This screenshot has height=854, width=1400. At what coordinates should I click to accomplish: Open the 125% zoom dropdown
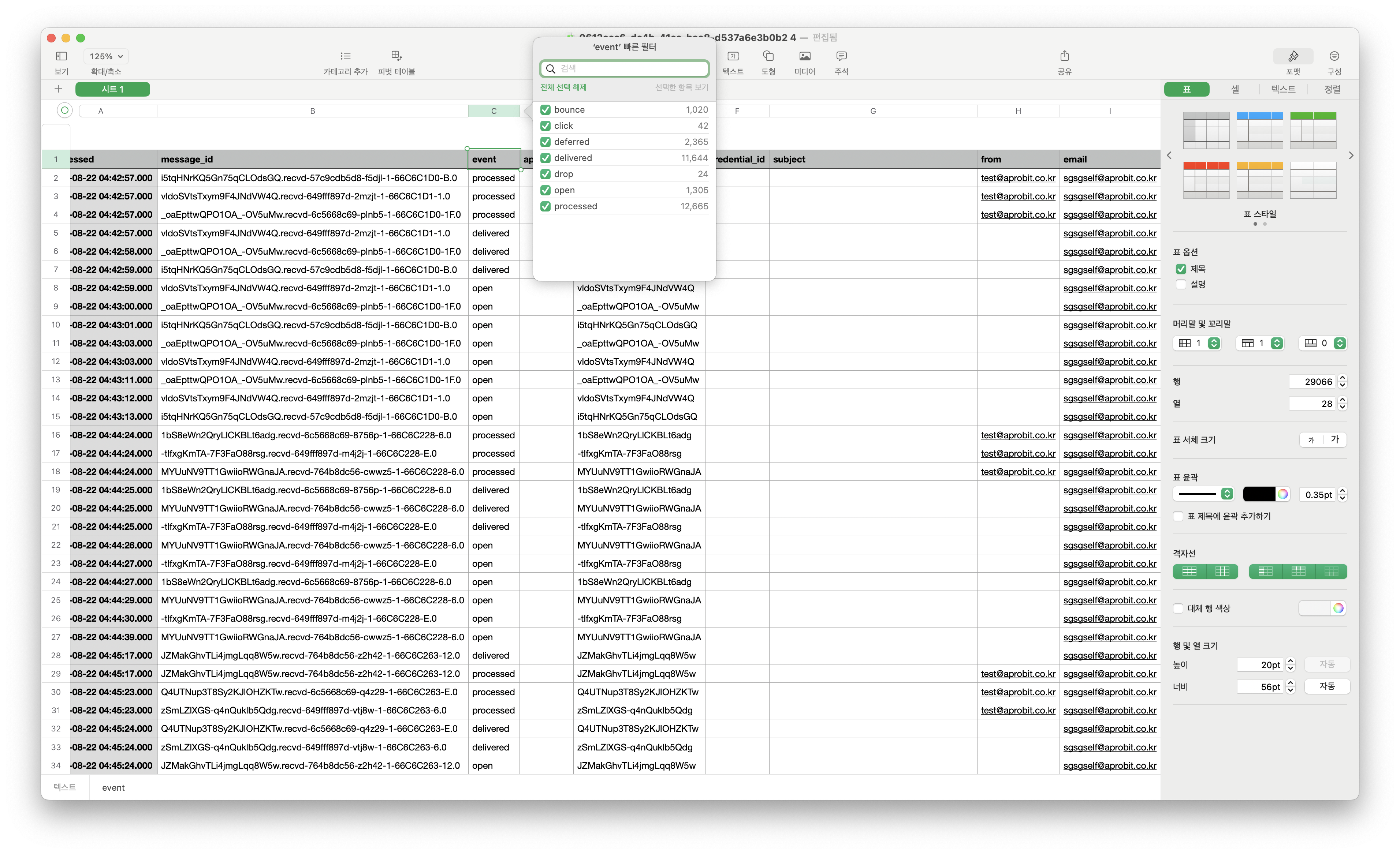[106, 56]
